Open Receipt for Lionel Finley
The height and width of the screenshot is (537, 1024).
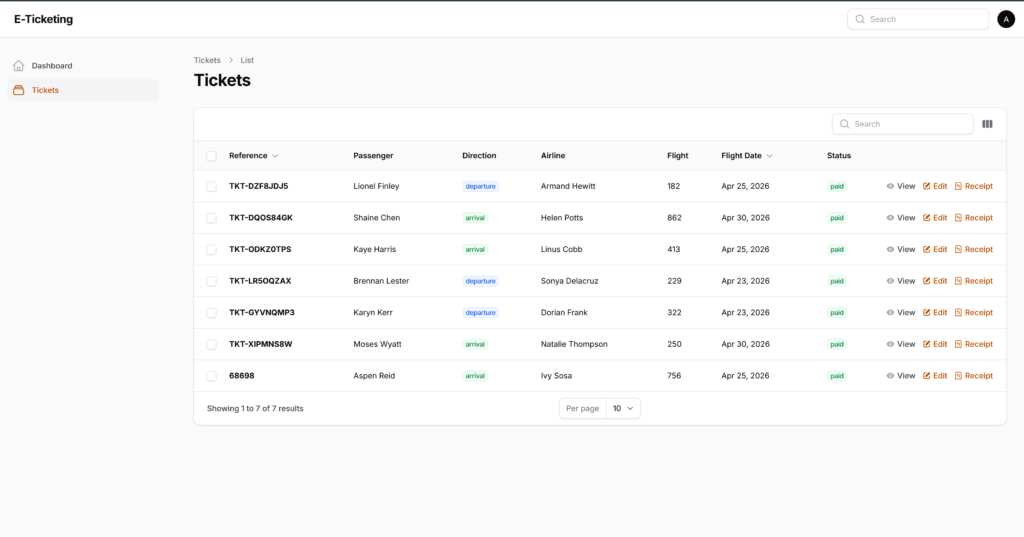(x=974, y=186)
